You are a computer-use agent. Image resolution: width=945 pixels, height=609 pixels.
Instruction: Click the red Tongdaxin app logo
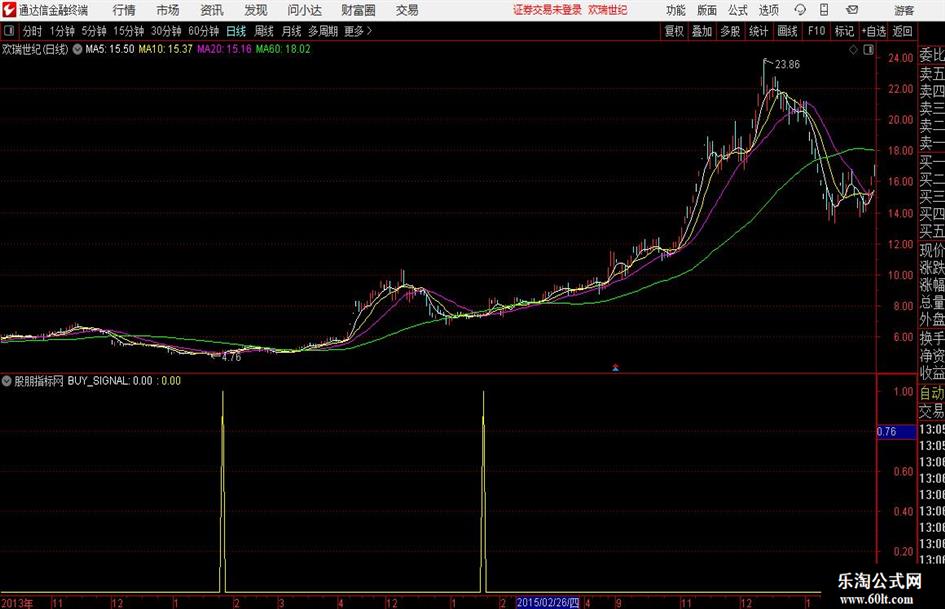pyautogui.click(x=9, y=10)
